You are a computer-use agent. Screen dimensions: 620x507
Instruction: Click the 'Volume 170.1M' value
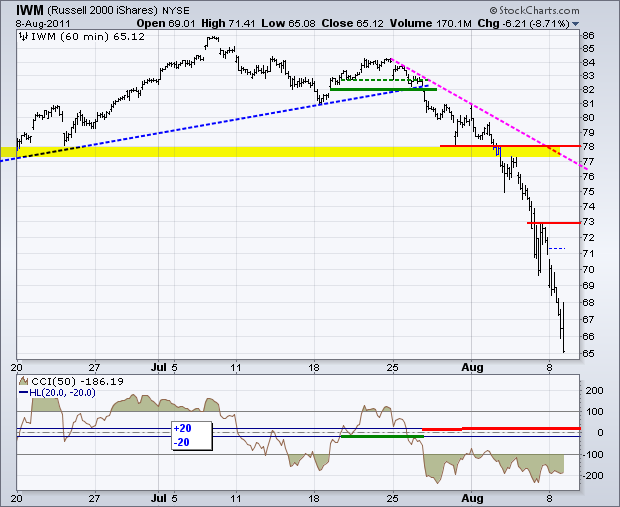[431, 23]
